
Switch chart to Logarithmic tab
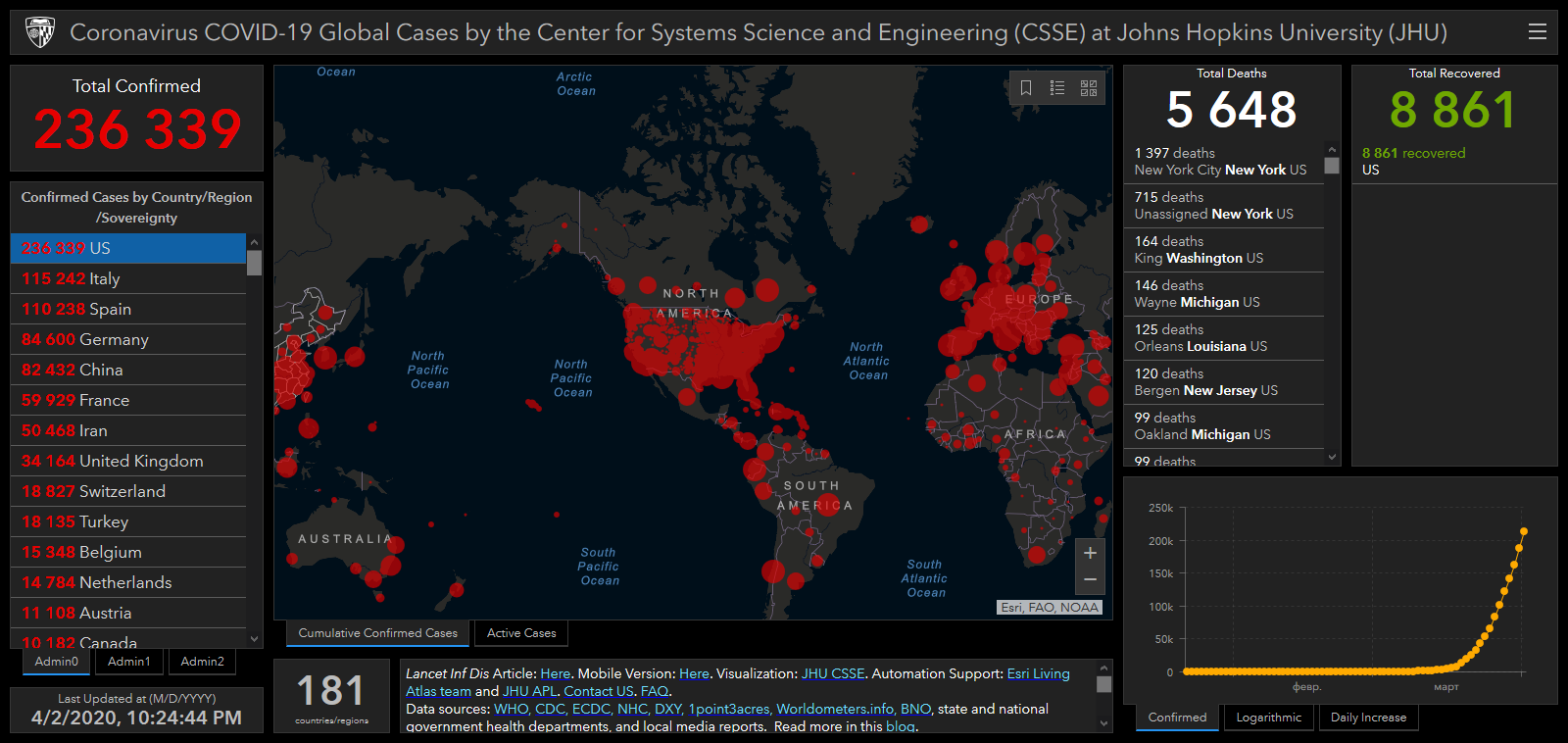coord(1269,718)
